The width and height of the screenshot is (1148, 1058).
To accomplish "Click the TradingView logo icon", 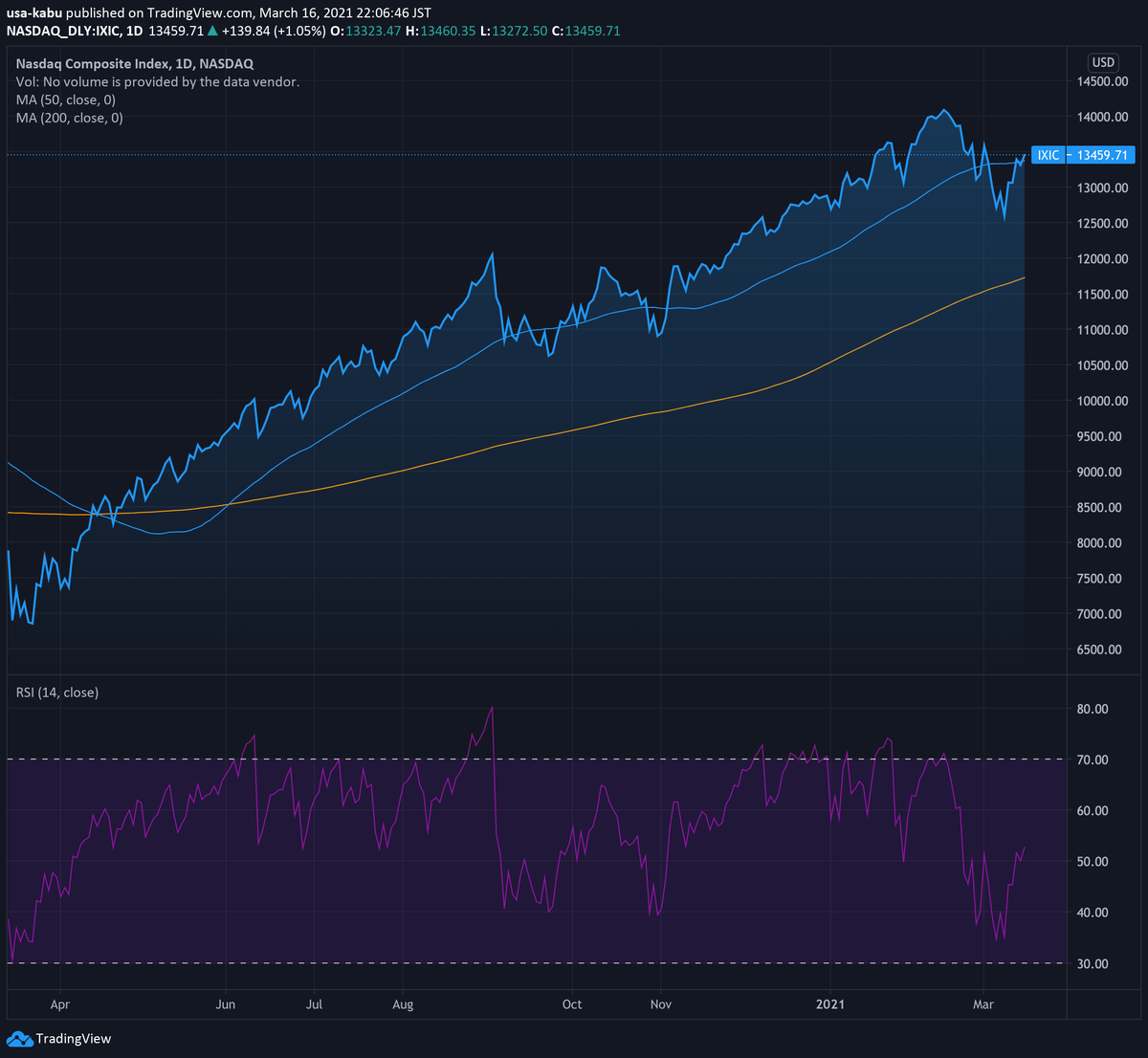I will tap(19, 1038).
